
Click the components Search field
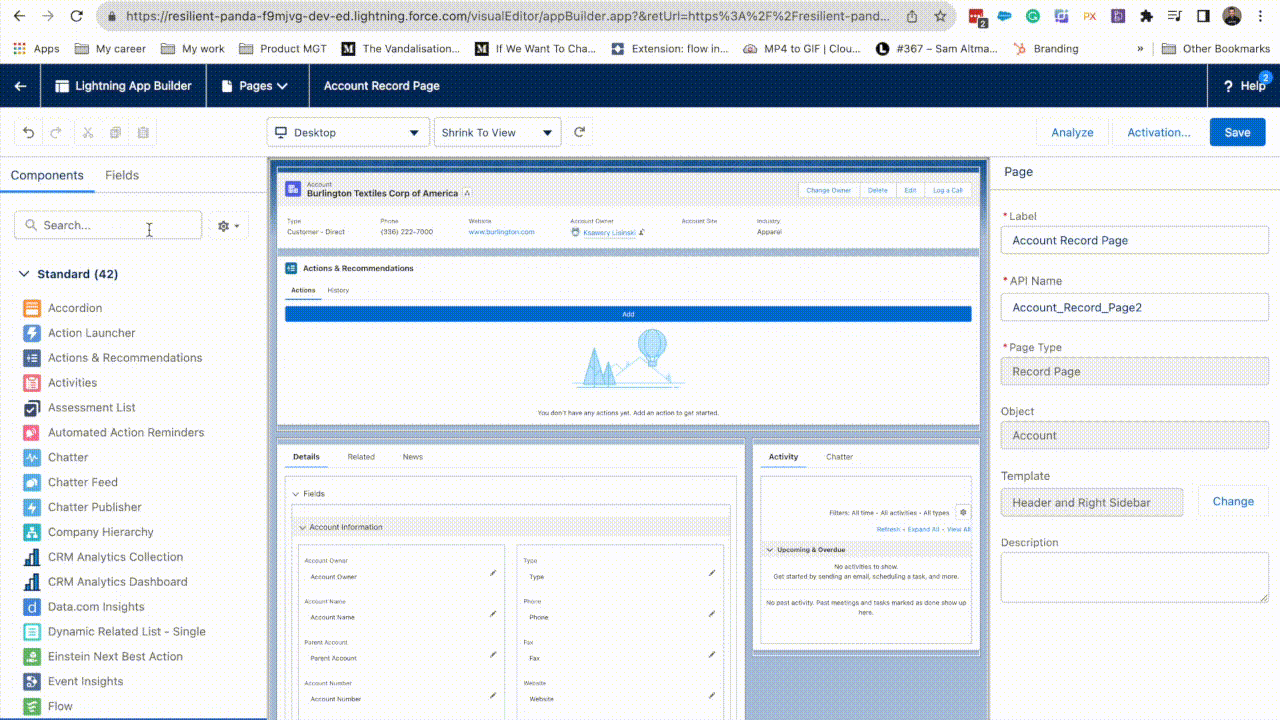click(x=108, y=225)
